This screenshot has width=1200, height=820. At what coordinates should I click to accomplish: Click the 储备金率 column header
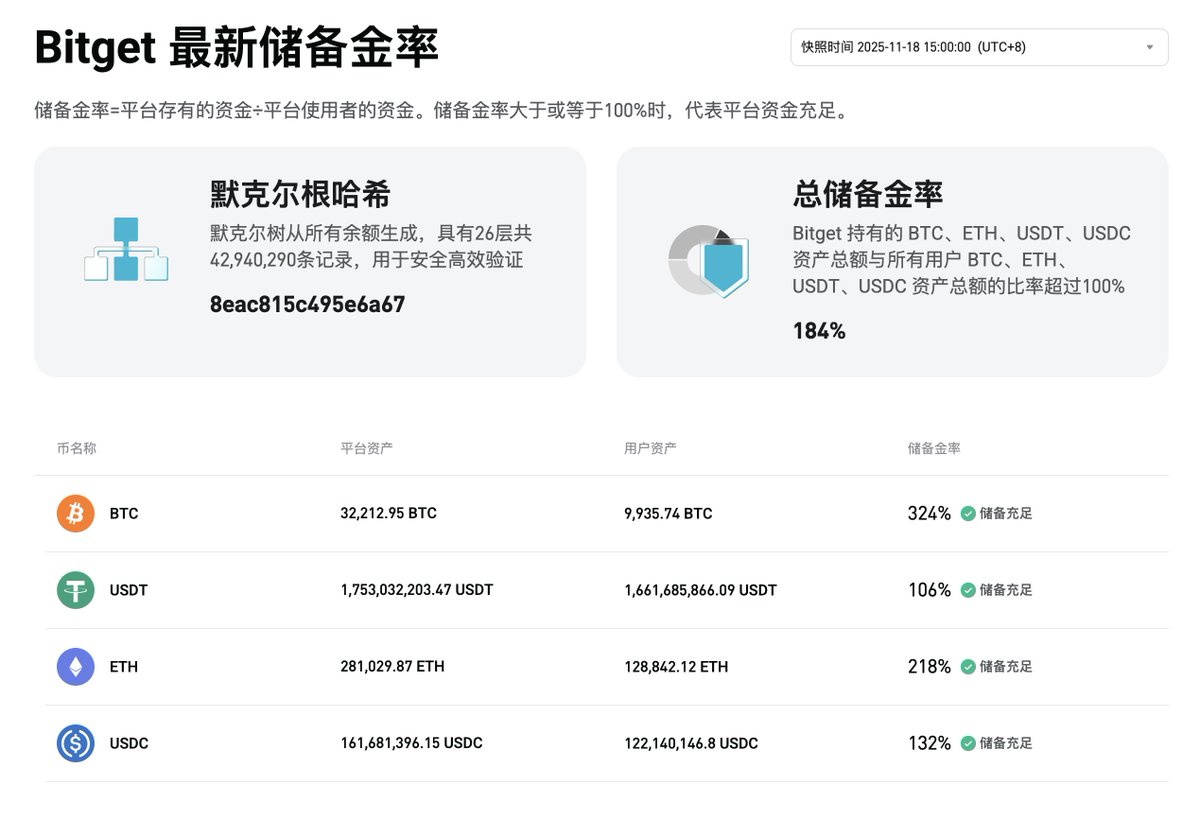click(x=934, y=448)
